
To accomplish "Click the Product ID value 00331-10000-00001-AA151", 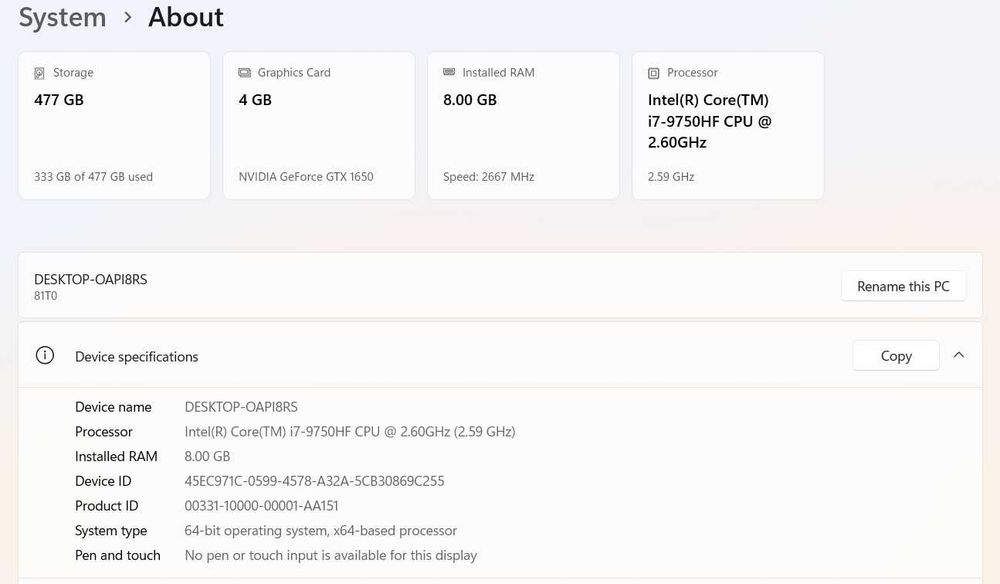I will coord(261,506).
